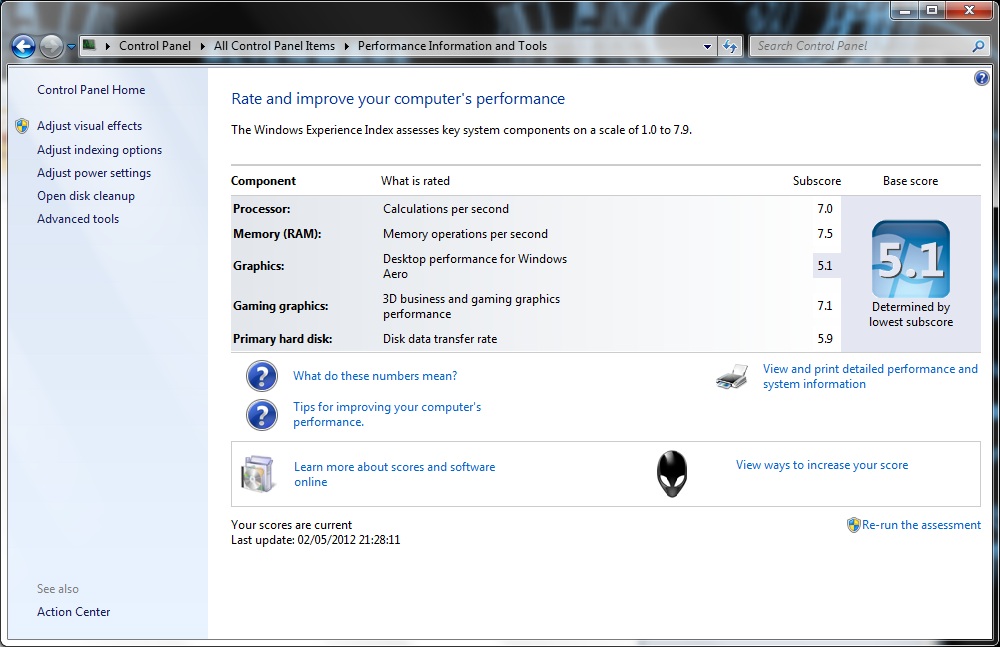Go back with the blue Back arrow
Viewport: 1000px width, 647px height.
click(24, 46)
